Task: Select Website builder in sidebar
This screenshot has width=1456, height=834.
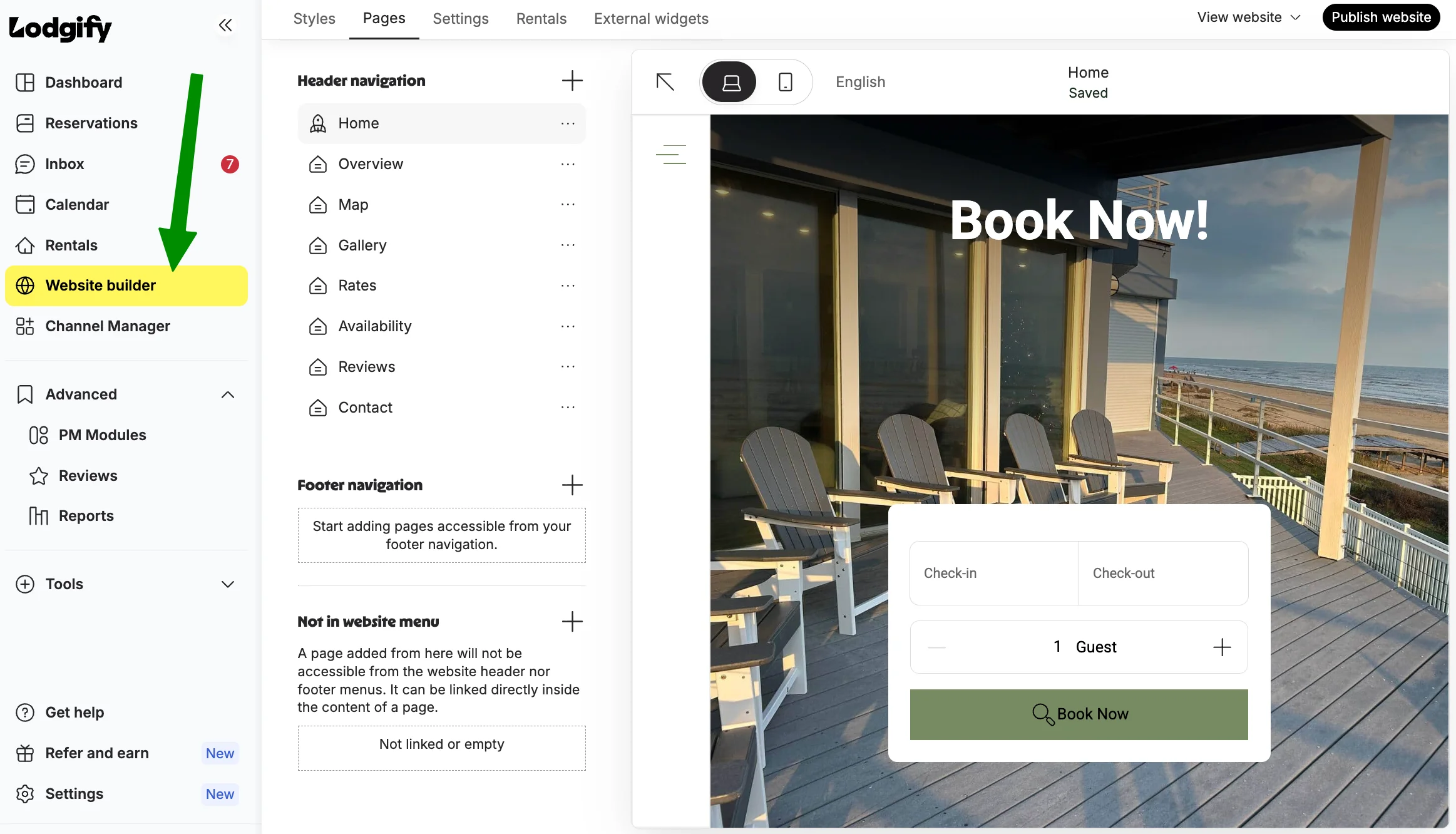Action: (127, 286)
